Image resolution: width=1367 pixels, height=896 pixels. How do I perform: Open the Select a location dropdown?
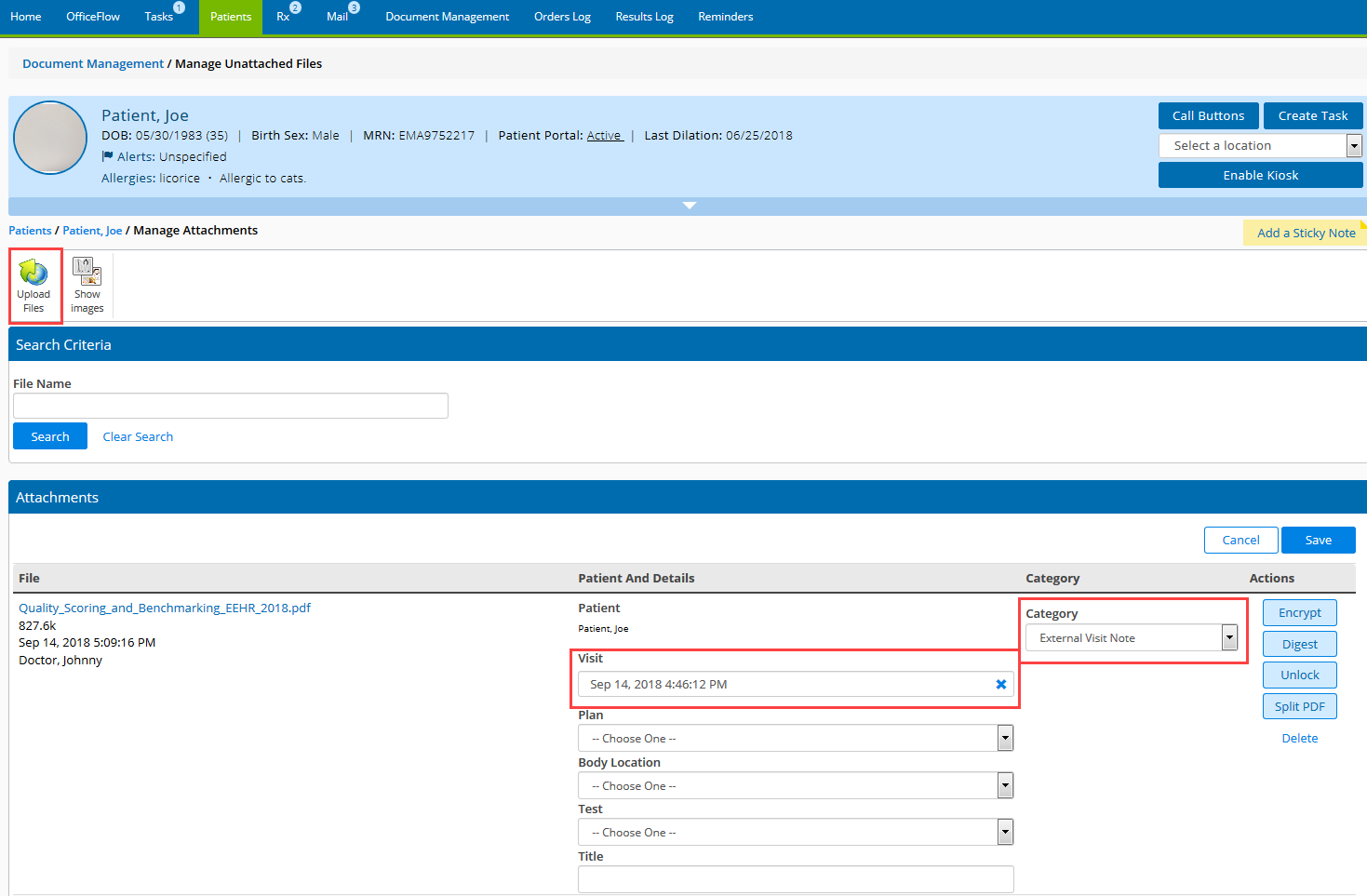pyautogui.click(x=1260, y=146)
